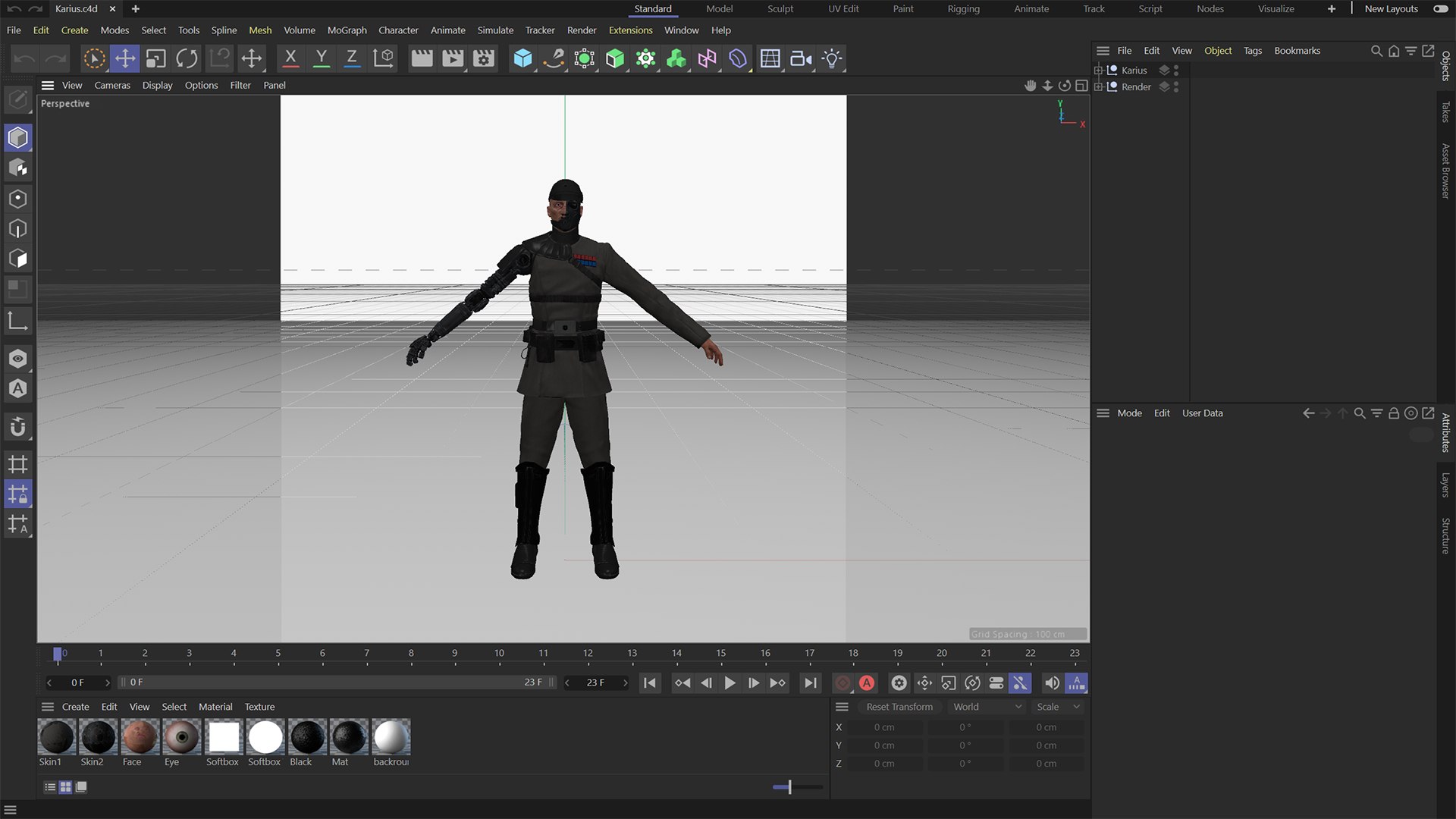Open the MoGraph menu
This screenshot has height=819, width=1456.
tap(347, 30)
